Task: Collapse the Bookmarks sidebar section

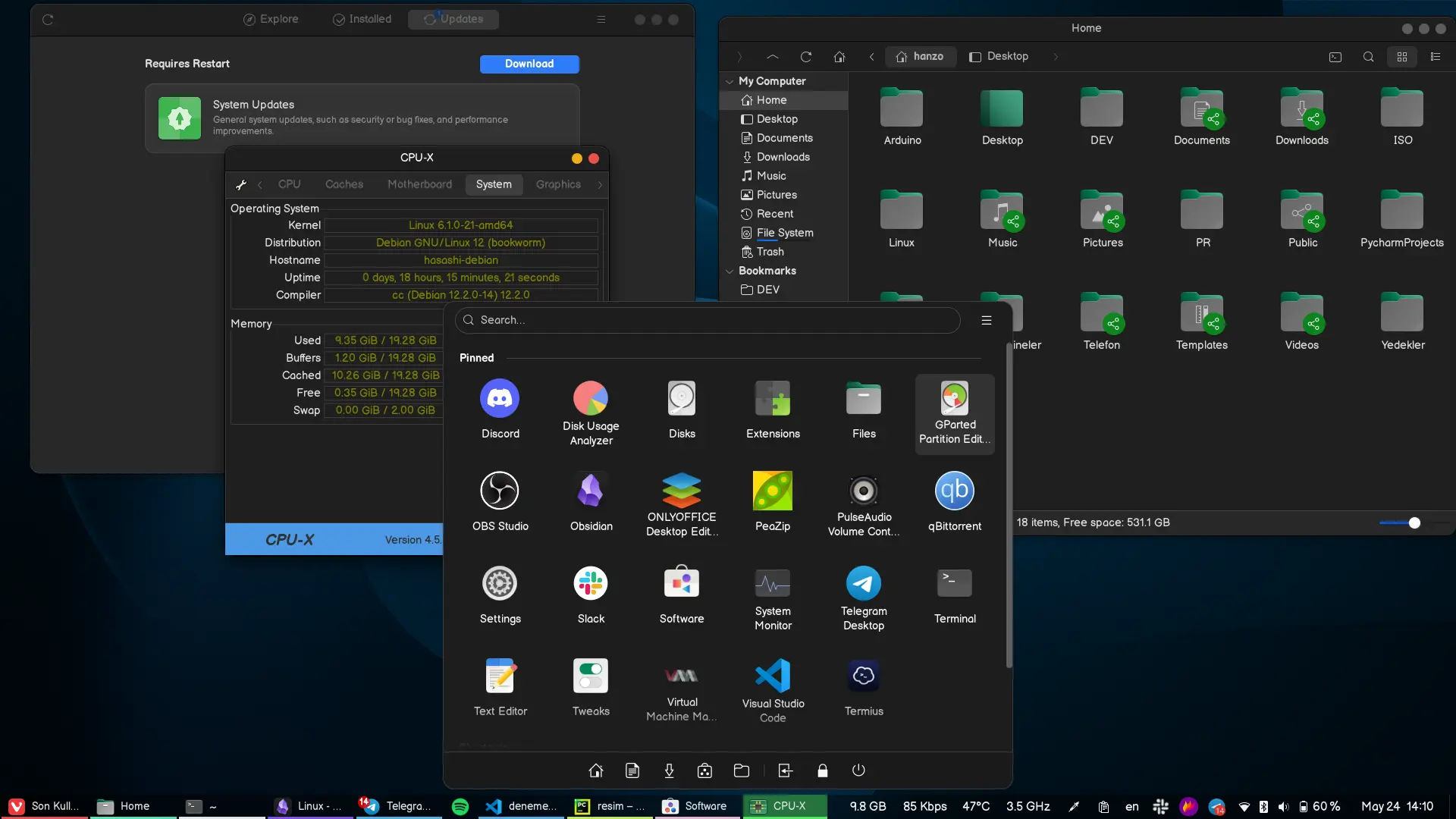Action: click(730, 271)
